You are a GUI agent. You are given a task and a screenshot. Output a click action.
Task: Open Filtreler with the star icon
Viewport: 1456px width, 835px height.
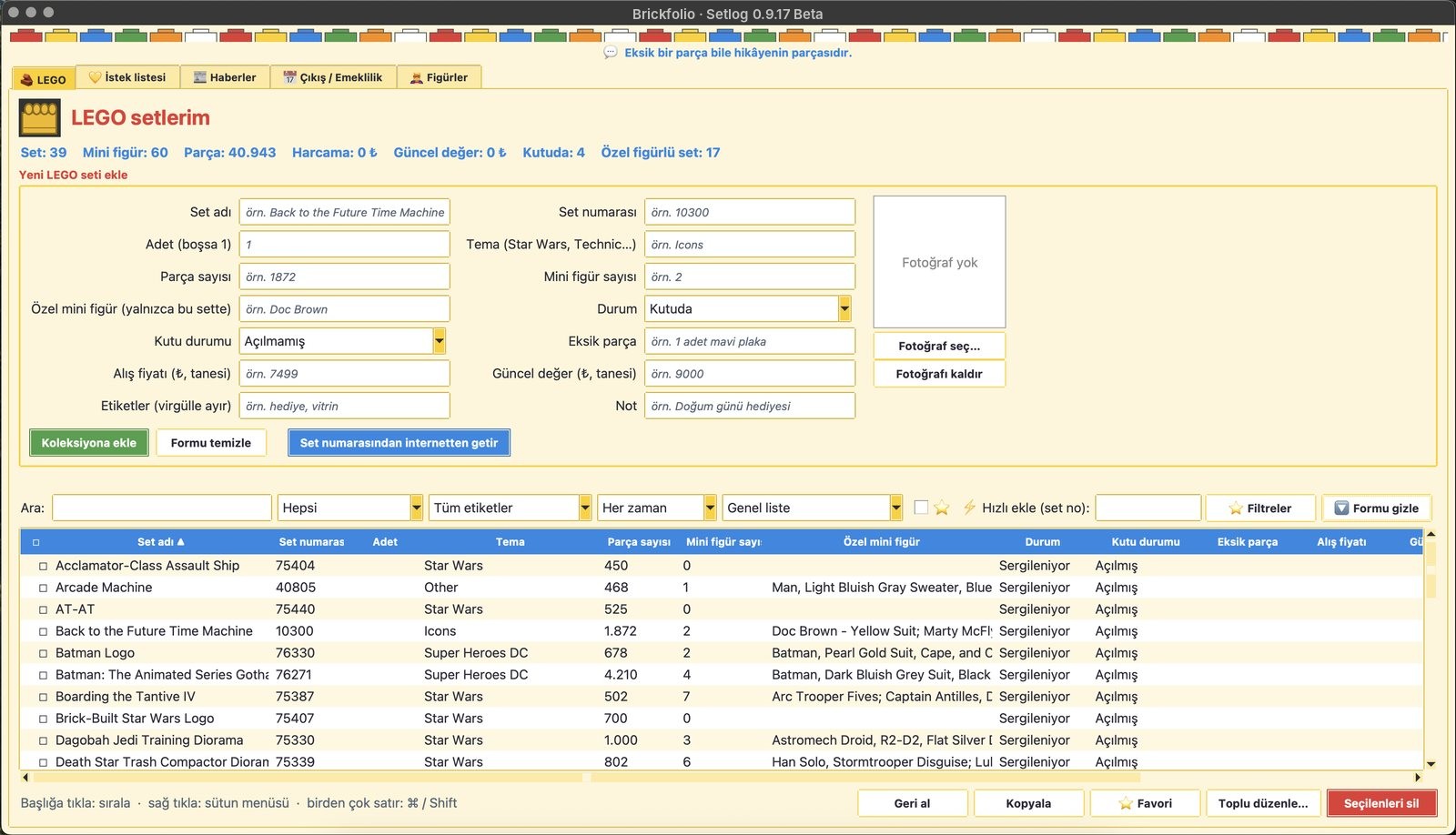pyautogui.click(x=1260, y=508)
